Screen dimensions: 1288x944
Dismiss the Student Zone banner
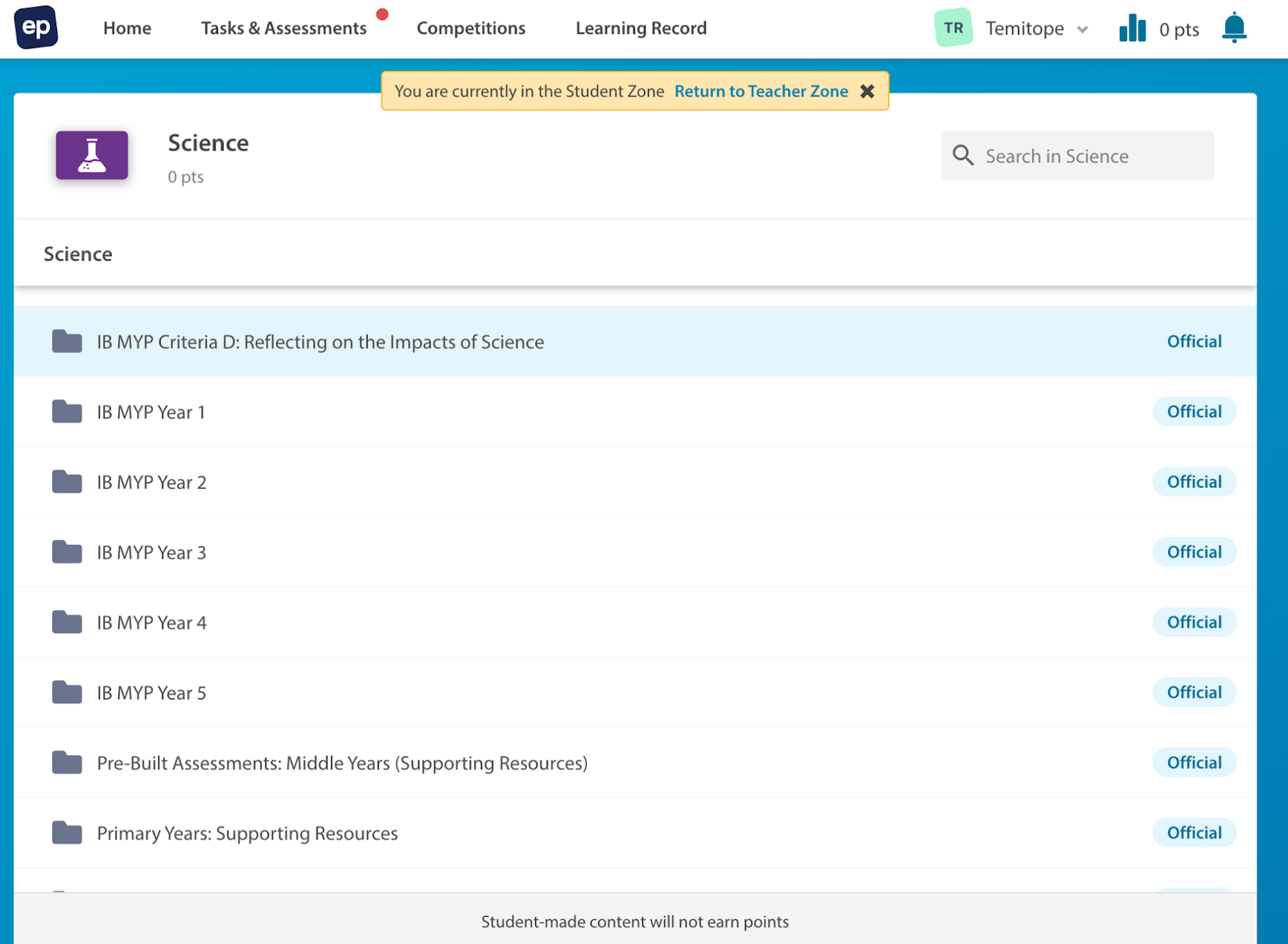(867, 91)
